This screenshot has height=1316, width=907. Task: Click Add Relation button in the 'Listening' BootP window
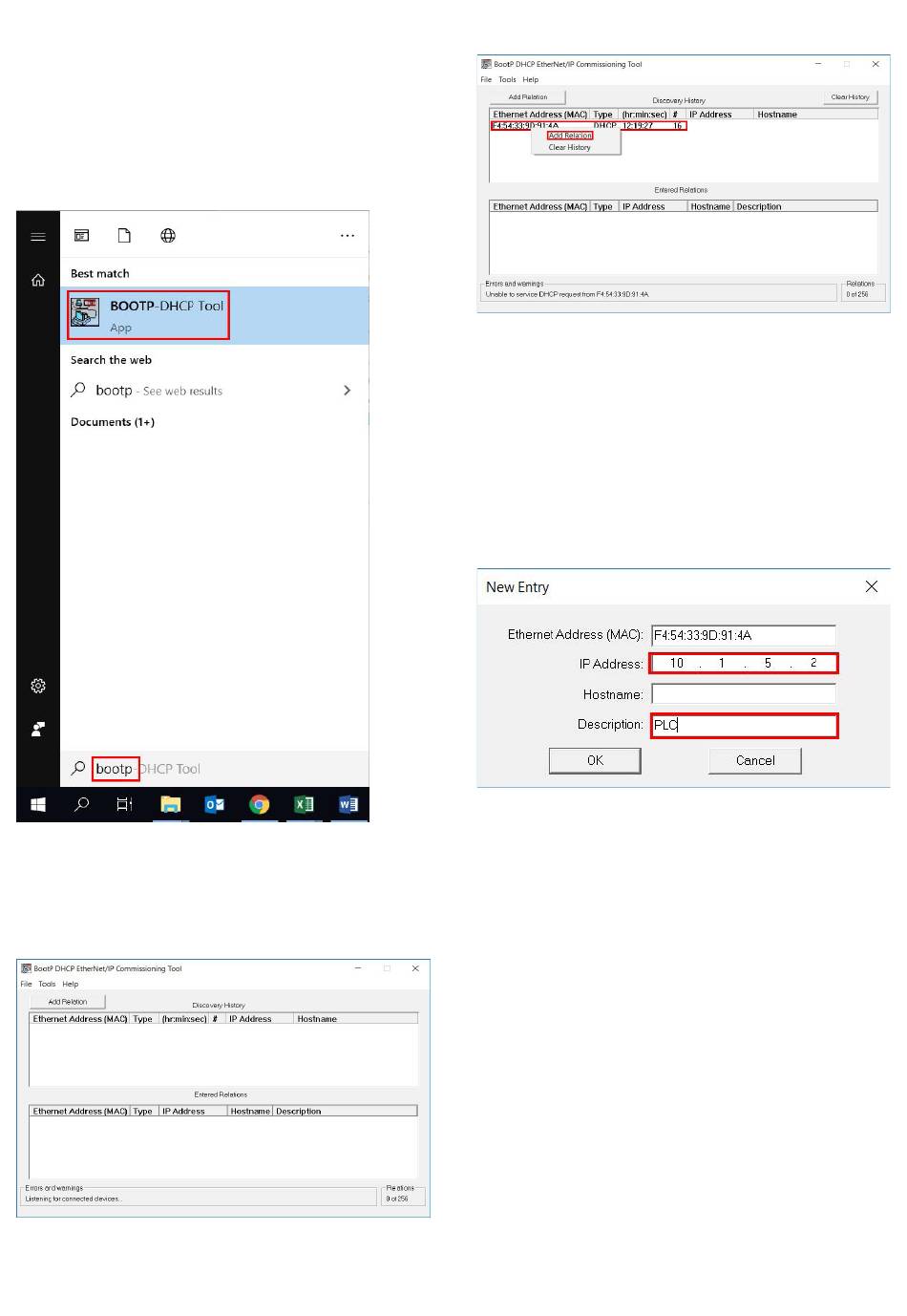click(x=68, y=1002)
